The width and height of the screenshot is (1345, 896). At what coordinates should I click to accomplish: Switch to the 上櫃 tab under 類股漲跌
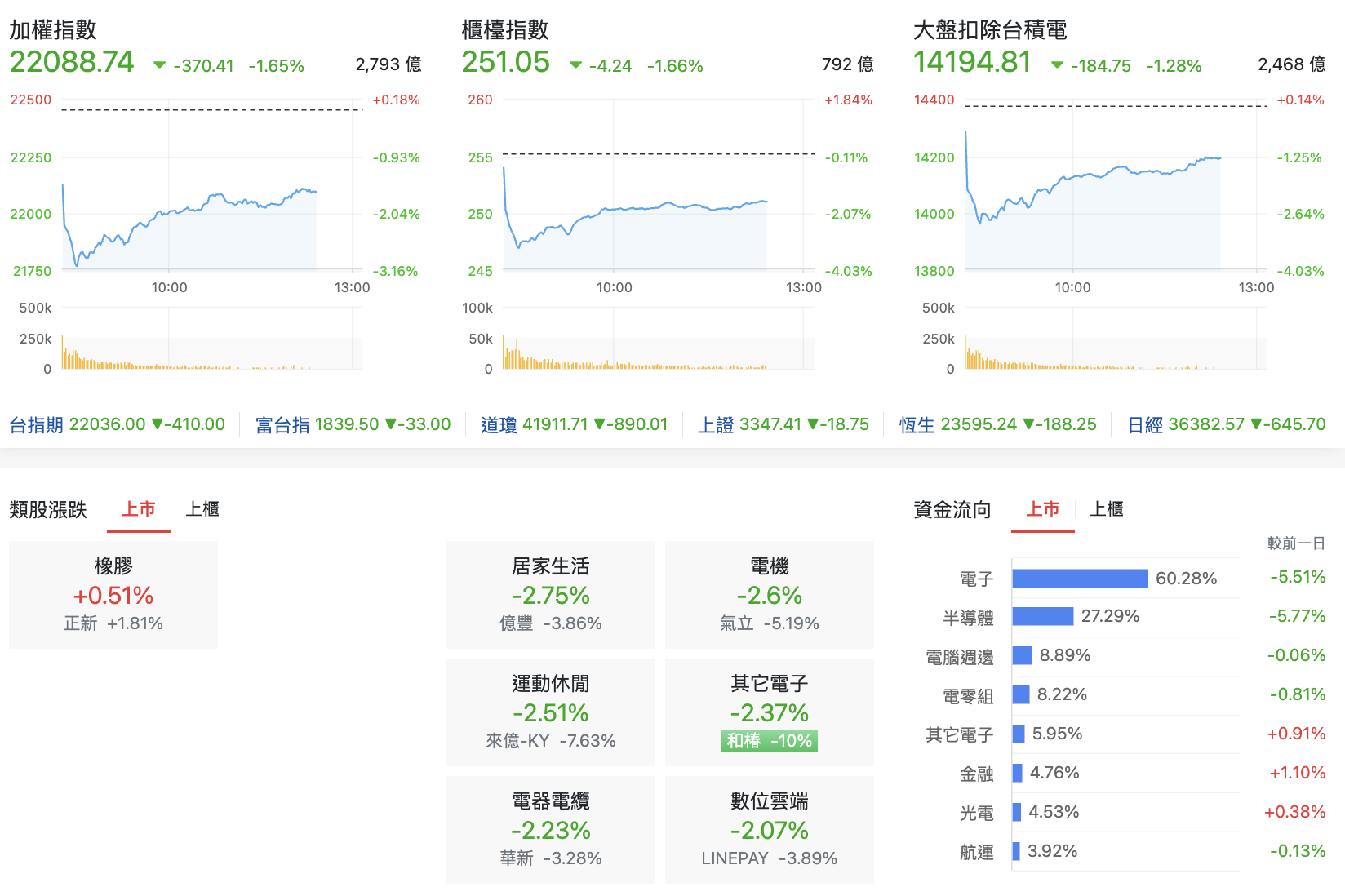click(202, 509)
